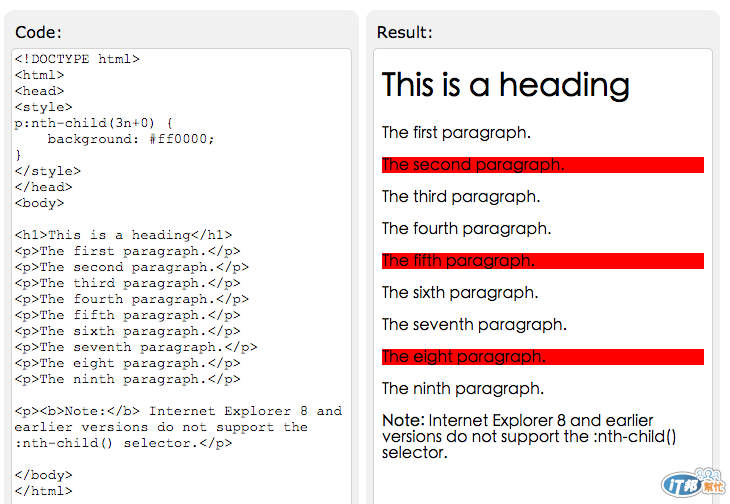Image resolution: width=730 pixels, height=504 pixels.
Task: Click 'The first paragraph.' in result
Action: pyautogui.click(x=456, y=133)
